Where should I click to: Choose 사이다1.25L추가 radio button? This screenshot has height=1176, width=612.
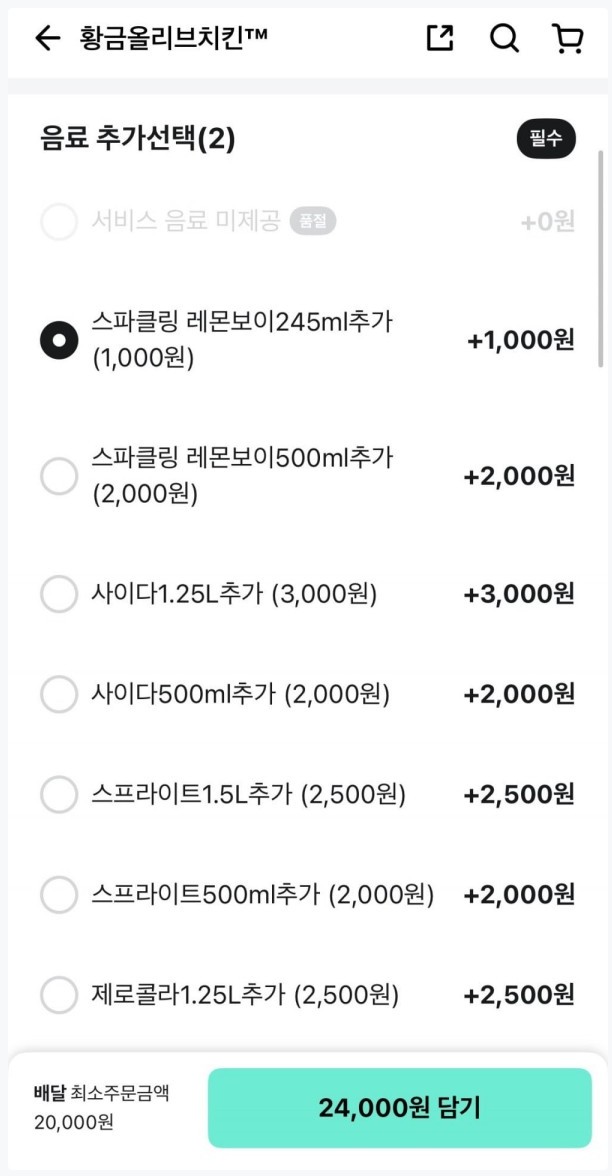(x=59, y=594)
